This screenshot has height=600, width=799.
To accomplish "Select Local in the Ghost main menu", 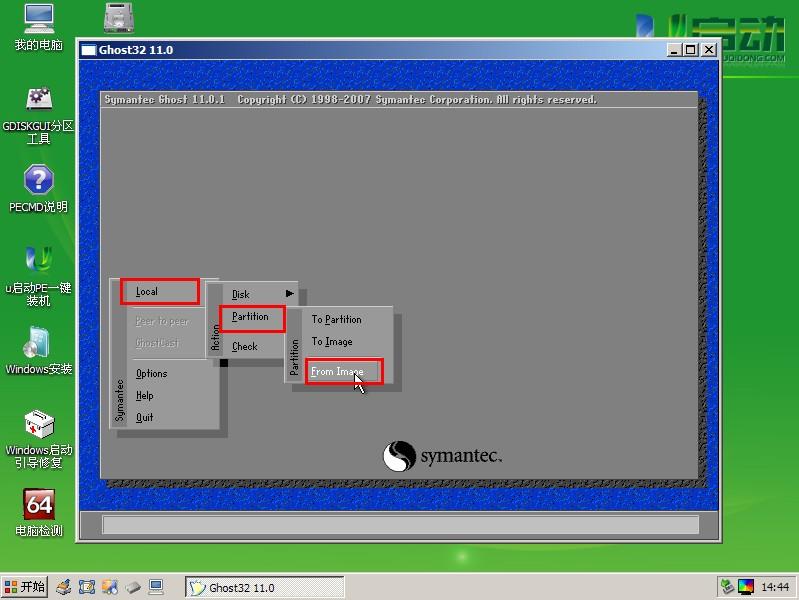I will tap(160, 292).
